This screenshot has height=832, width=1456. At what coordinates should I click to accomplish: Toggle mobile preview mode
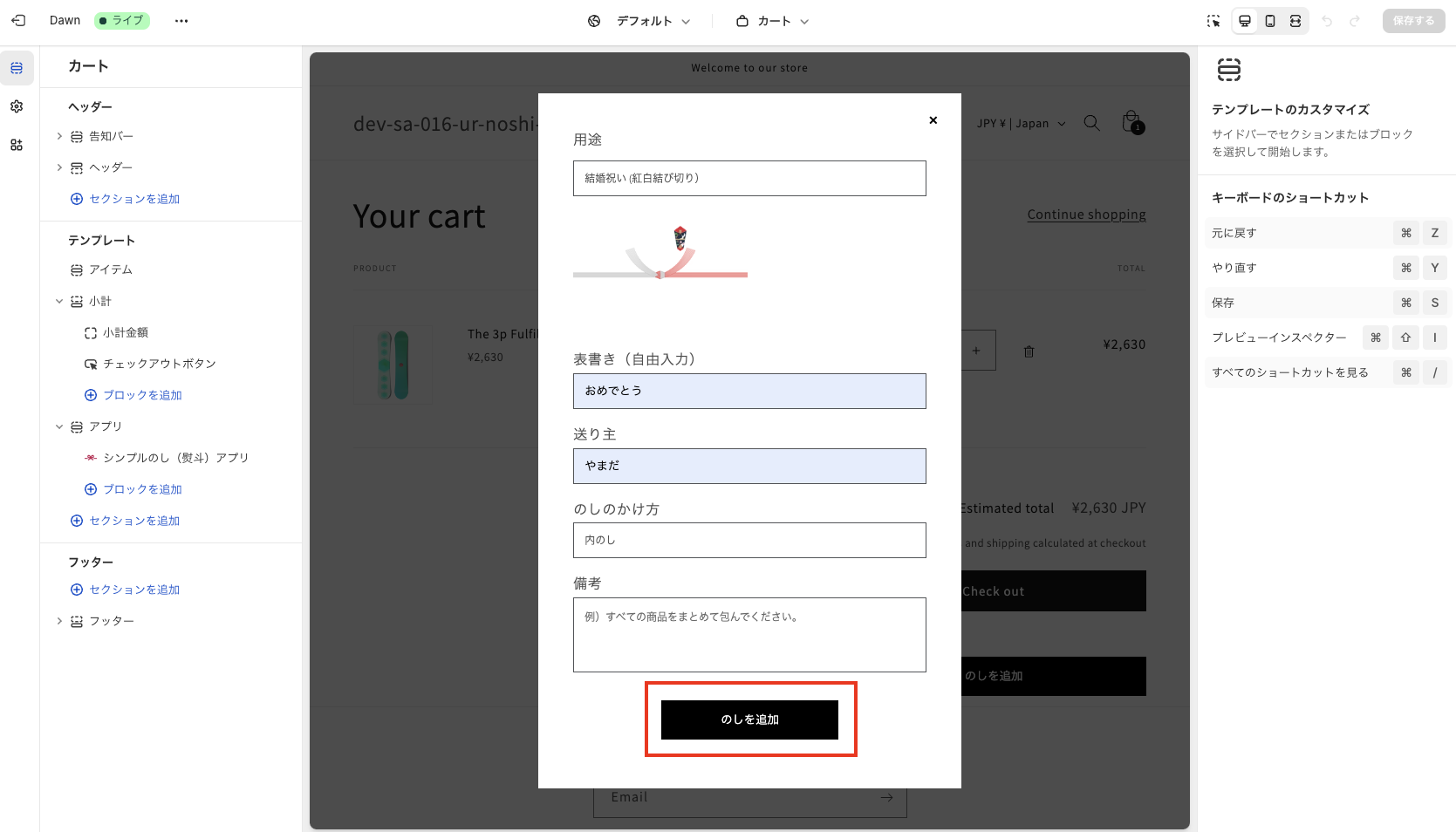point(1270,20)
